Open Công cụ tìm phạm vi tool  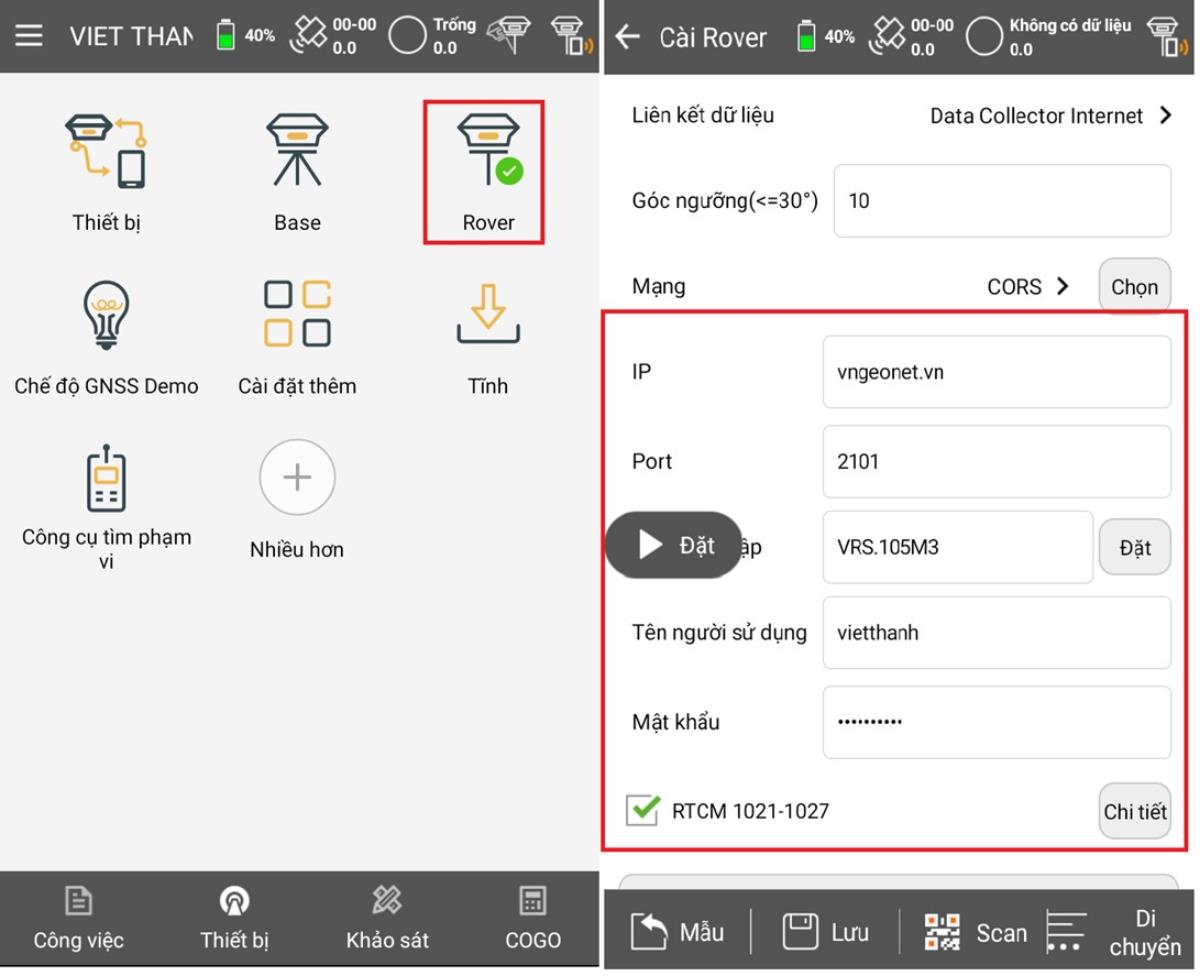tap(106, 478)
